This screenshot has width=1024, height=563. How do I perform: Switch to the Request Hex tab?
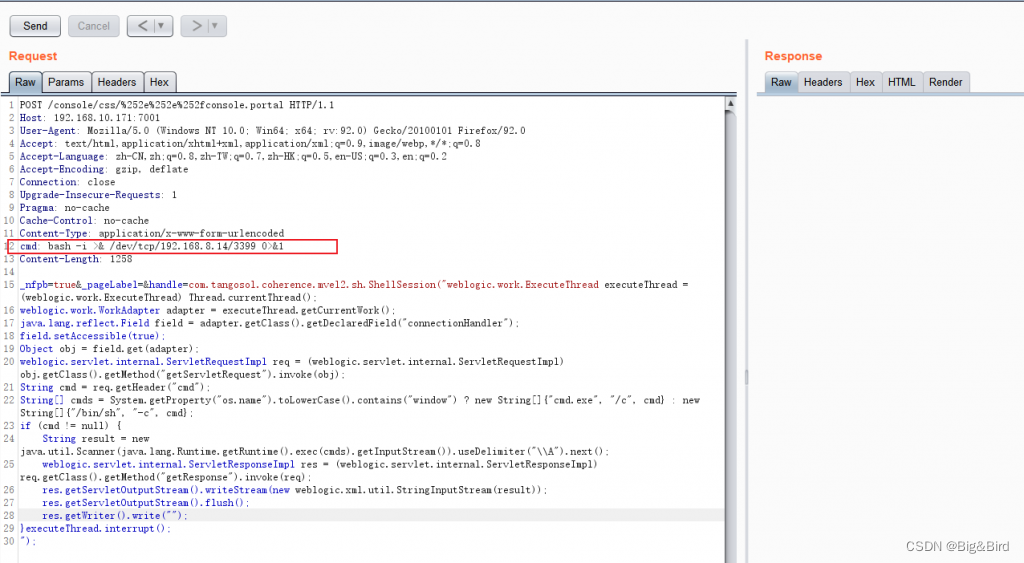point(159,82)
